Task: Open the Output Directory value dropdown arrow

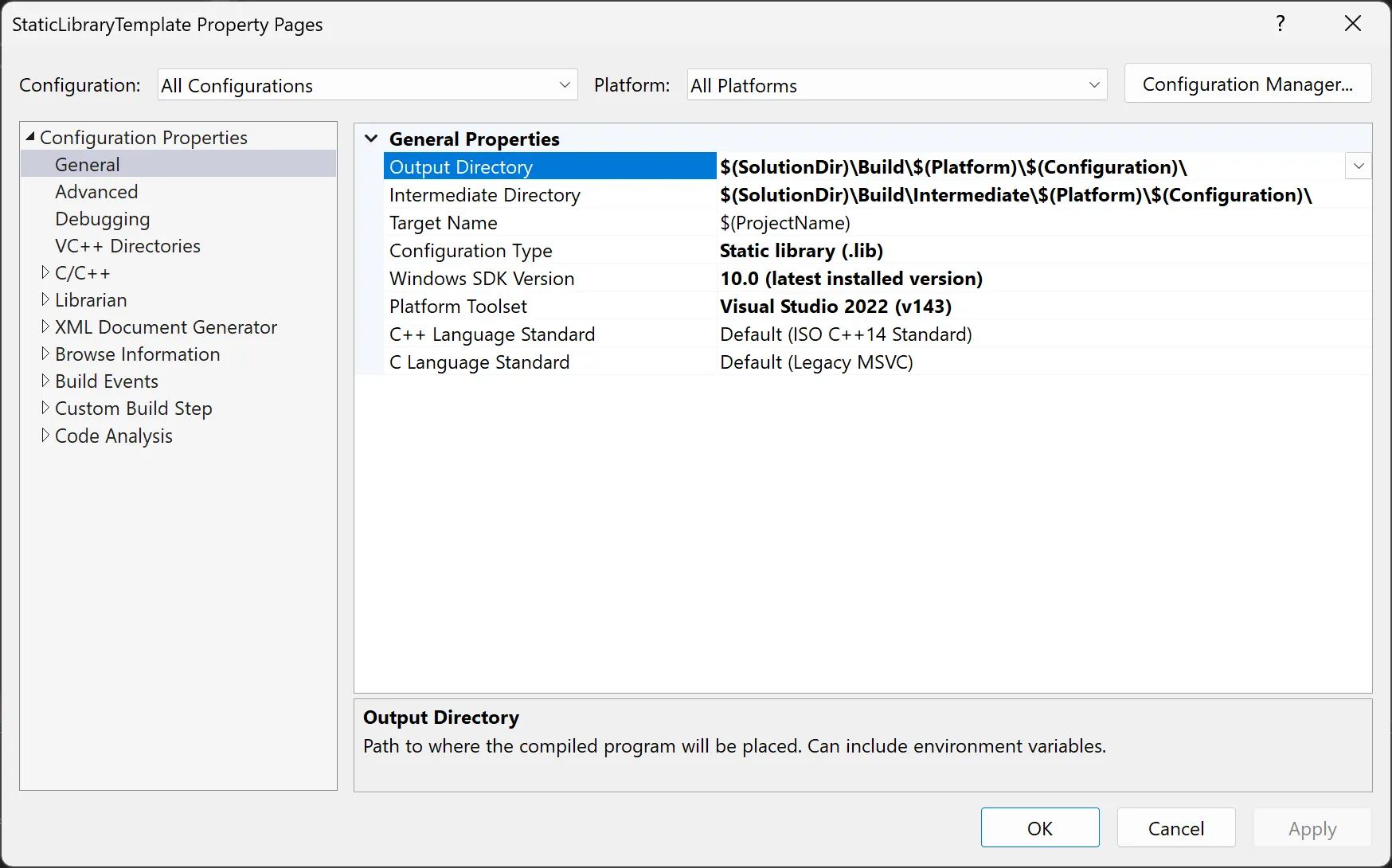Action: pyautogui.click(x=1359, y=166)
